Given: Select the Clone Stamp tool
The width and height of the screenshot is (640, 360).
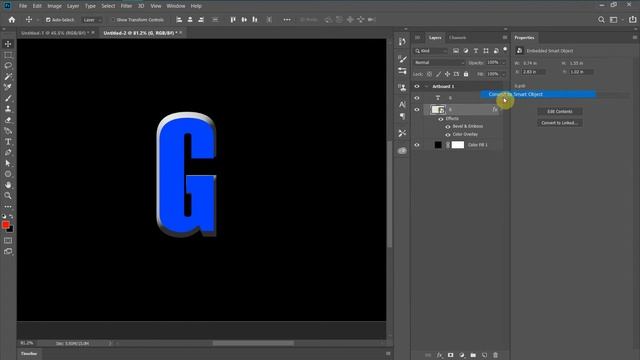Looking at the screenshot, I should 8,109.
